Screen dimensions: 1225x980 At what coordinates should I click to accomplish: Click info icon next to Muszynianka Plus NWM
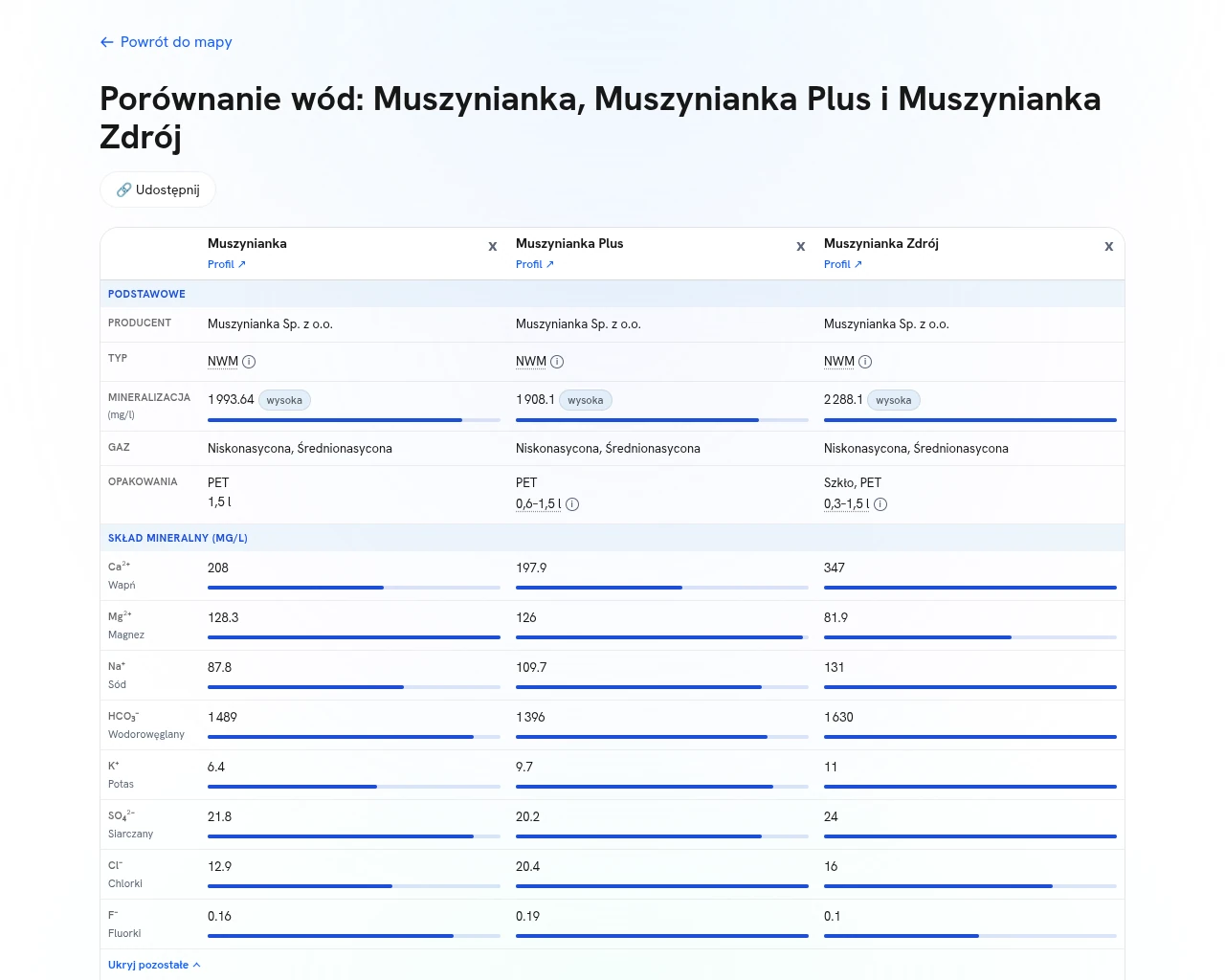pyautogui.click(x=557, y=362)
